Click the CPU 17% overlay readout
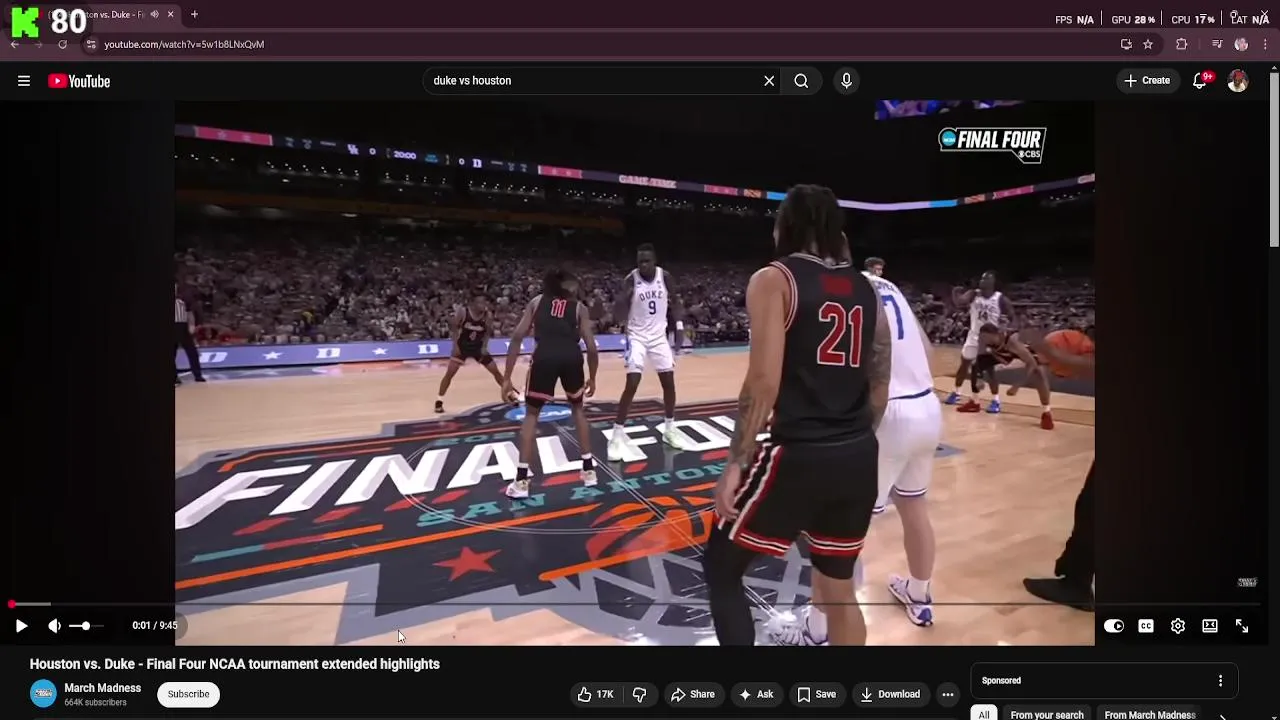This screenshot has height=720, width=1280. pos(1193,19)
